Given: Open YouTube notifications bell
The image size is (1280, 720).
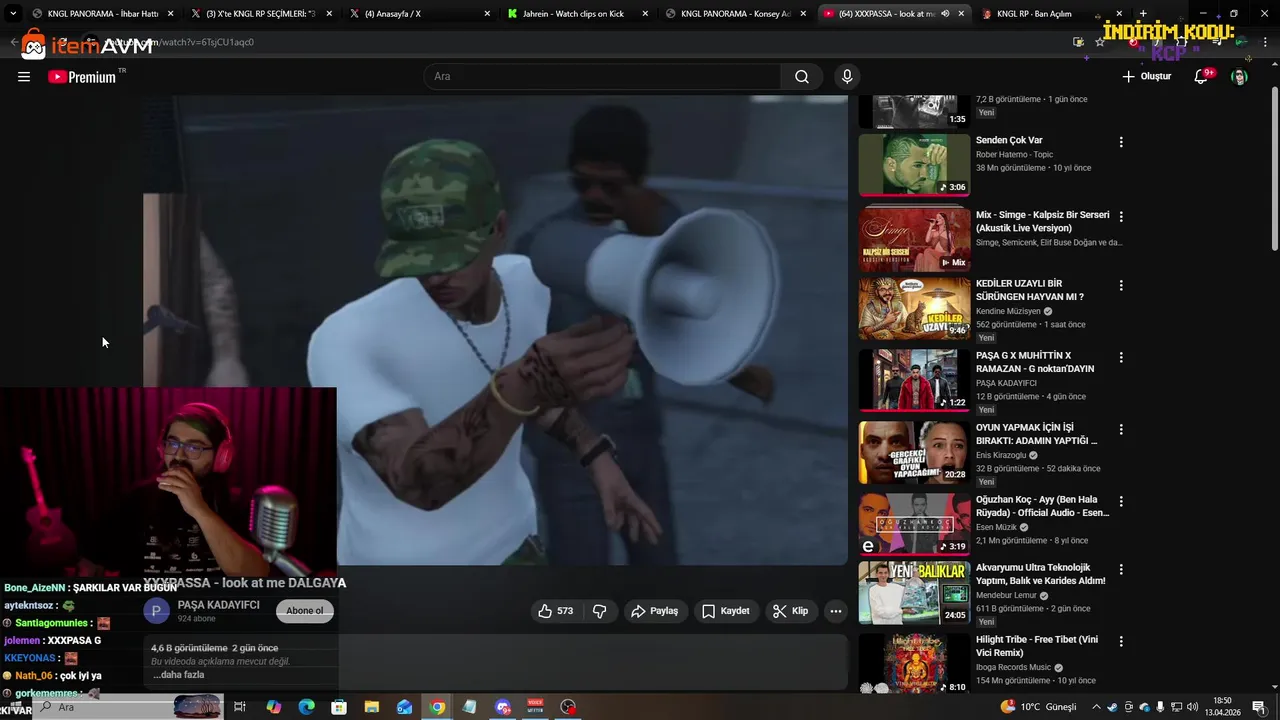Looking at the screenshot, I should (1202, 77).
